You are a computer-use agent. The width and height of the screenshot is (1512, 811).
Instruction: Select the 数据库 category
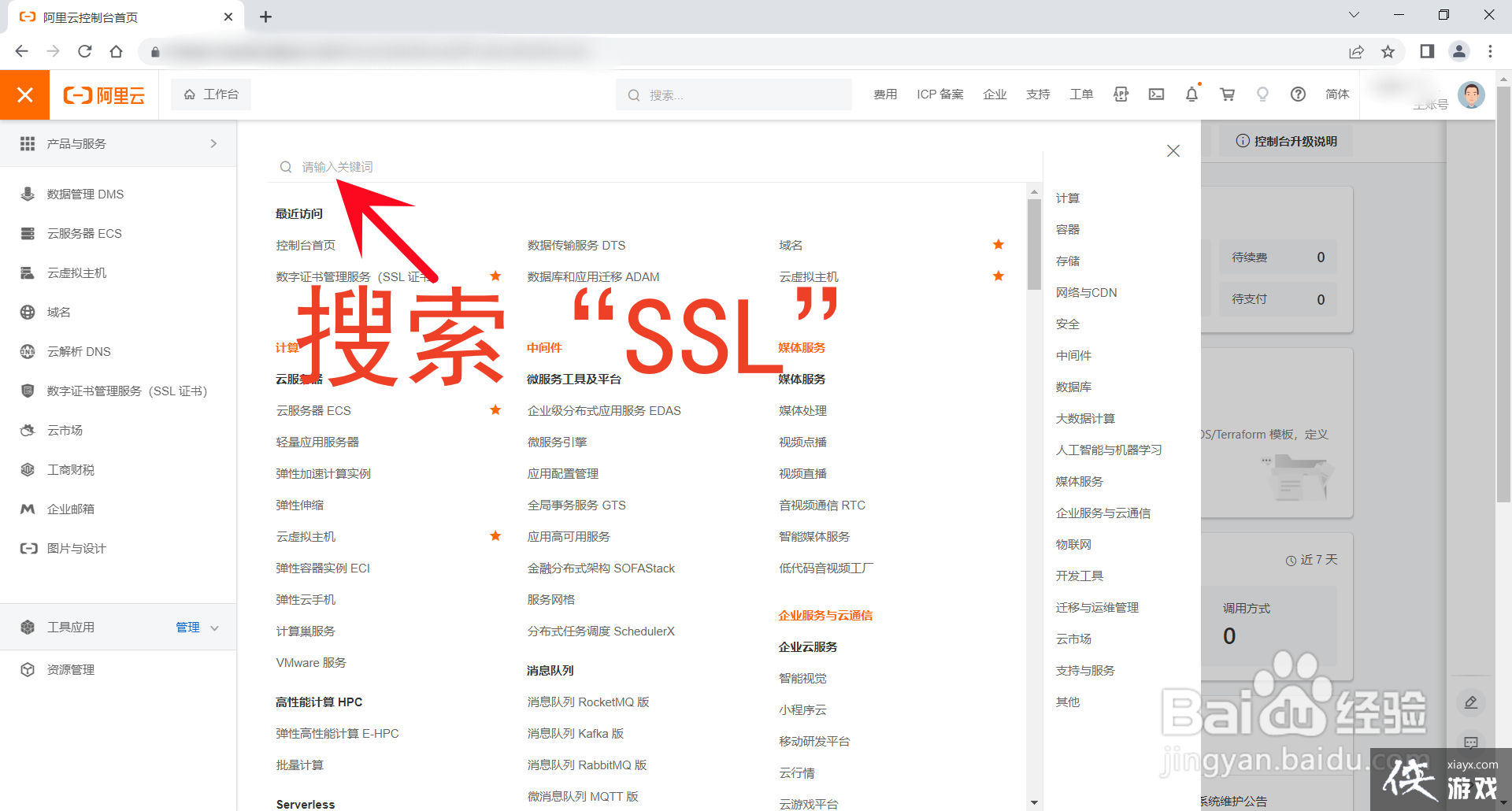click(1073, 387)
